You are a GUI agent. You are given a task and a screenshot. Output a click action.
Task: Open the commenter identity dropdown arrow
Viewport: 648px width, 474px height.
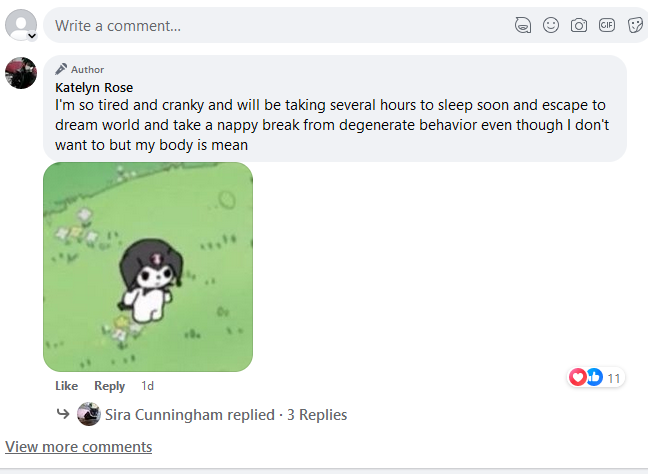coord(32,35)
